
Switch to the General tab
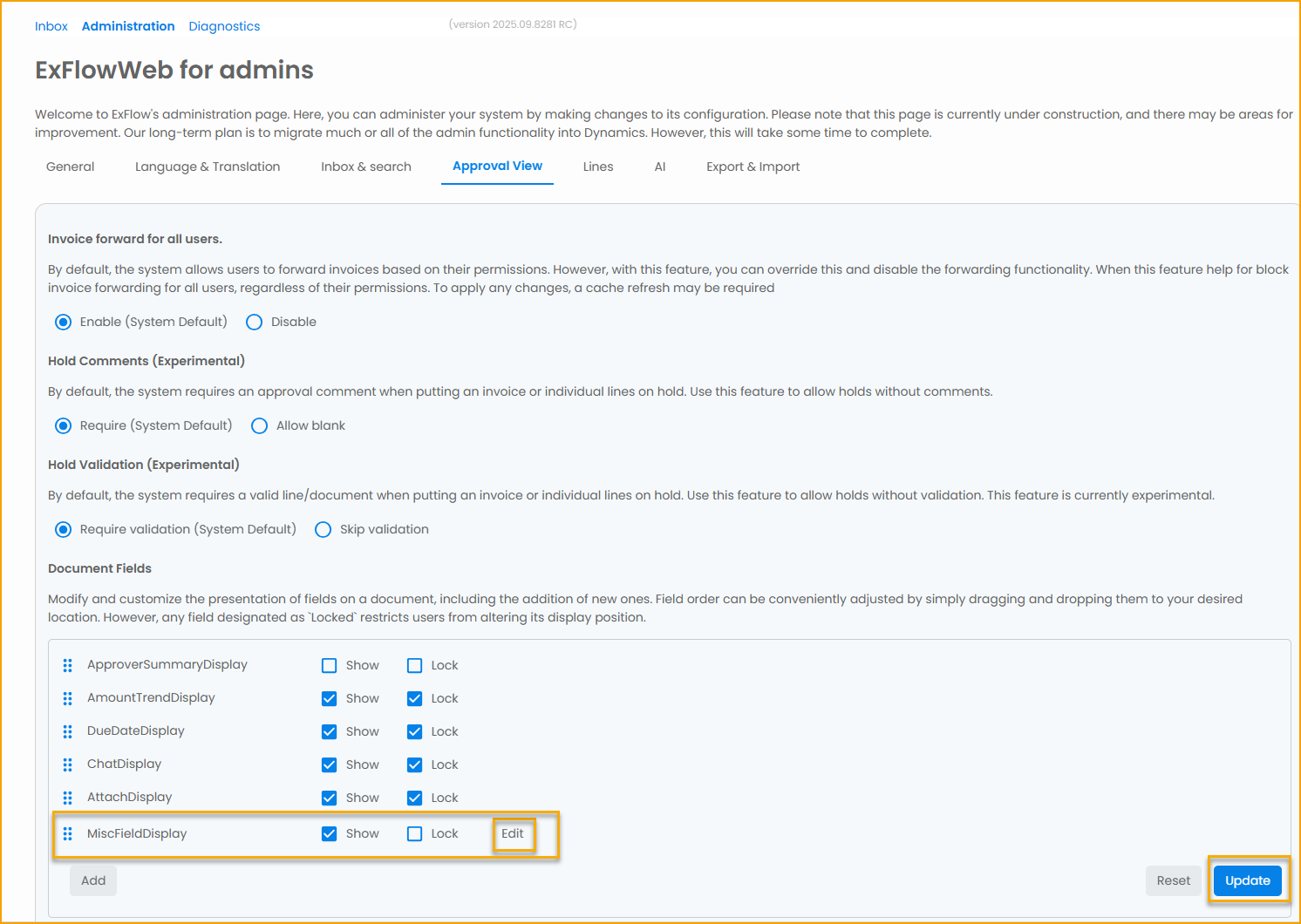pos(70,166)
